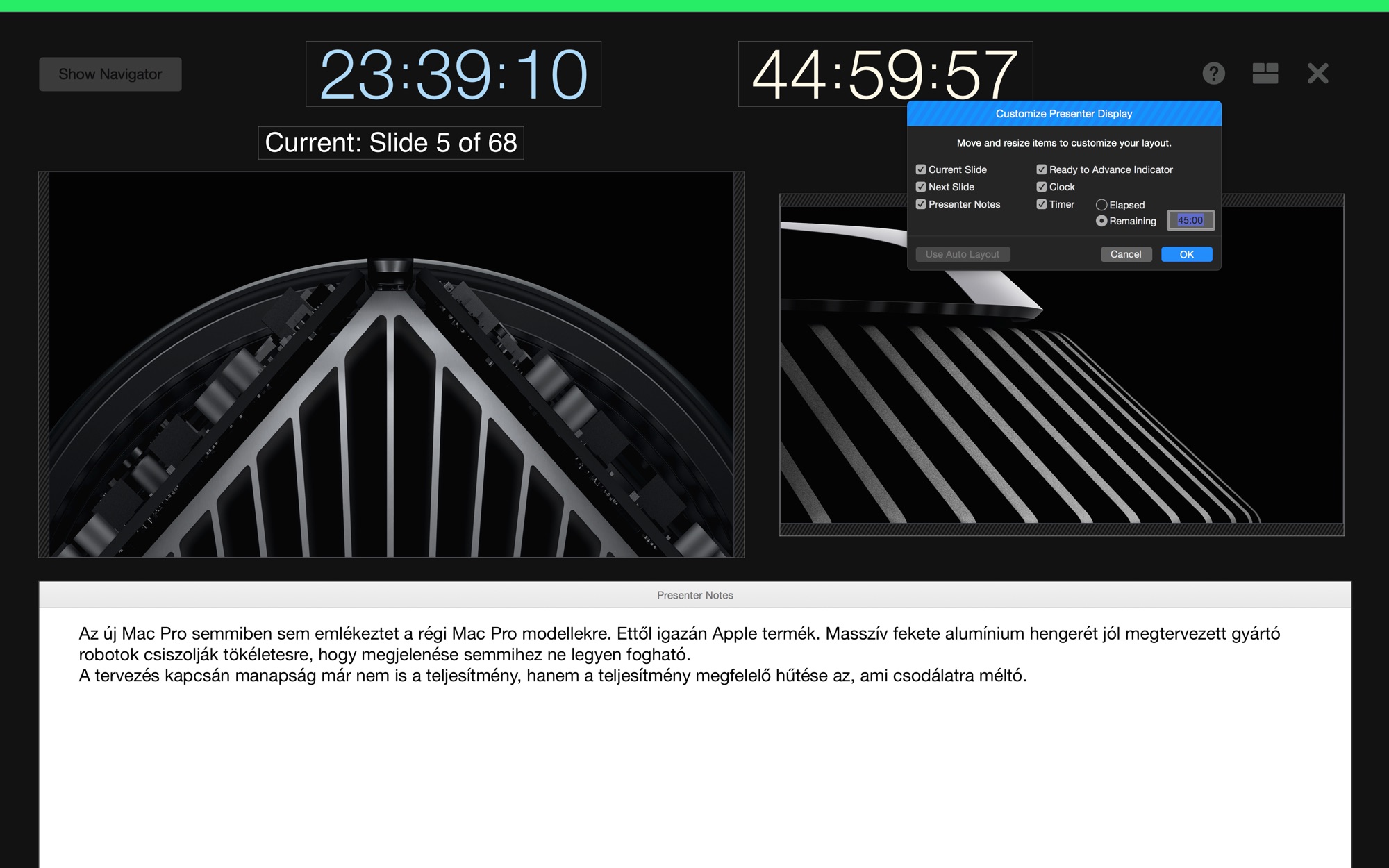The width and height of the screenshot is (1389, 868).
Task: Click the Presenter Notes header bar
Action: (695, 595)
